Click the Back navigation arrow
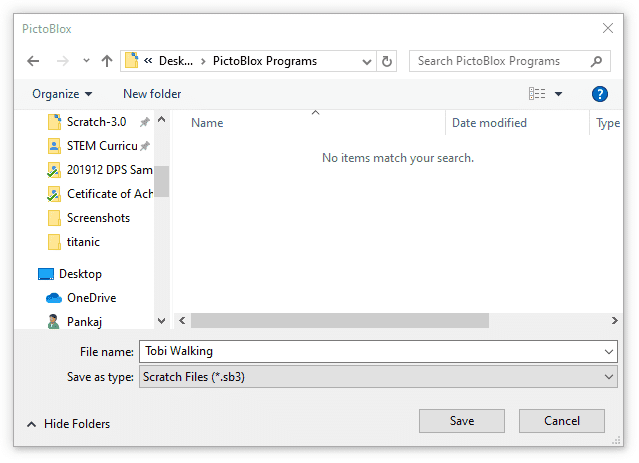 [33, 61]
